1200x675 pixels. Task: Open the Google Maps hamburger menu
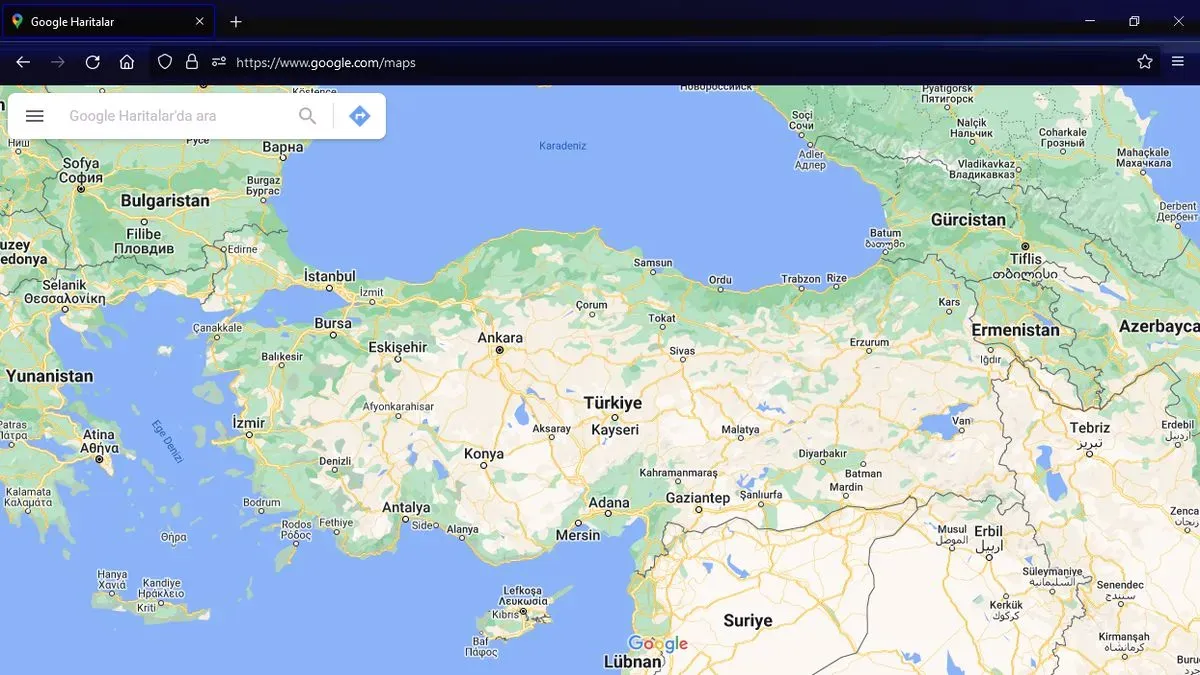(35, 116)
